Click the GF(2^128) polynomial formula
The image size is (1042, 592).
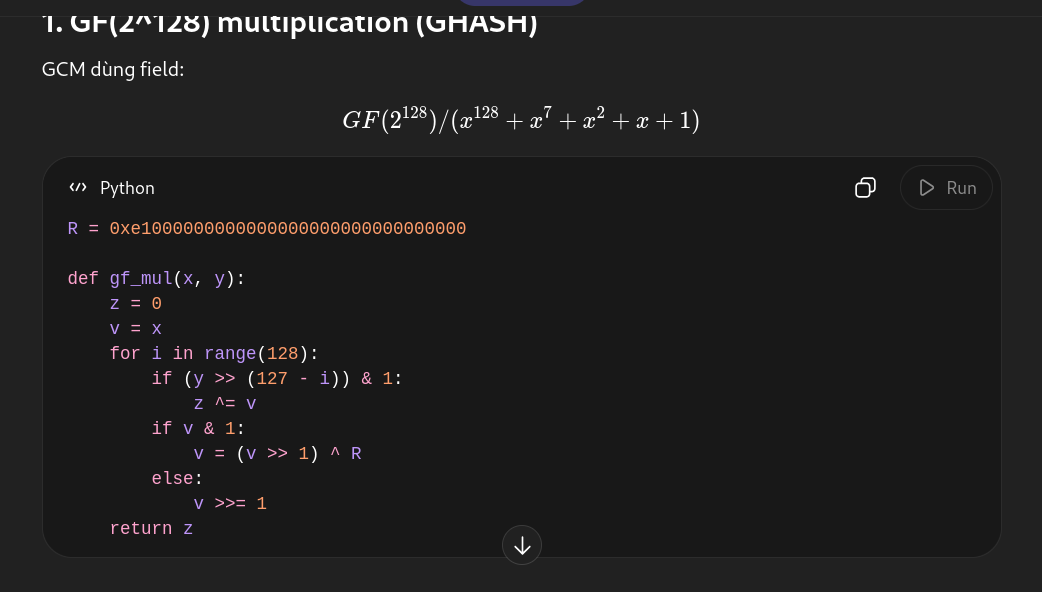point(520,120)
